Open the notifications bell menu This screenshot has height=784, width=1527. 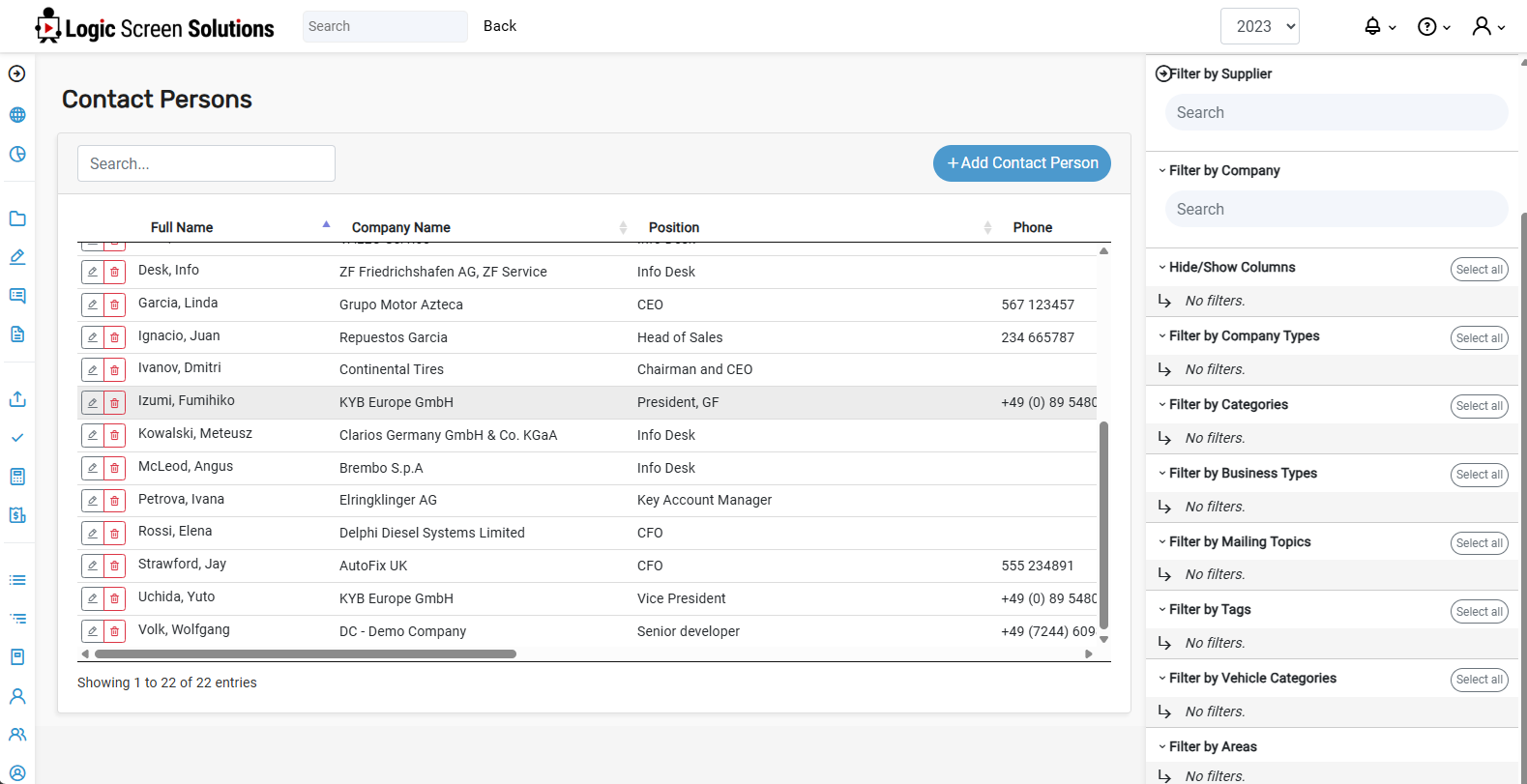point(1380,26)
